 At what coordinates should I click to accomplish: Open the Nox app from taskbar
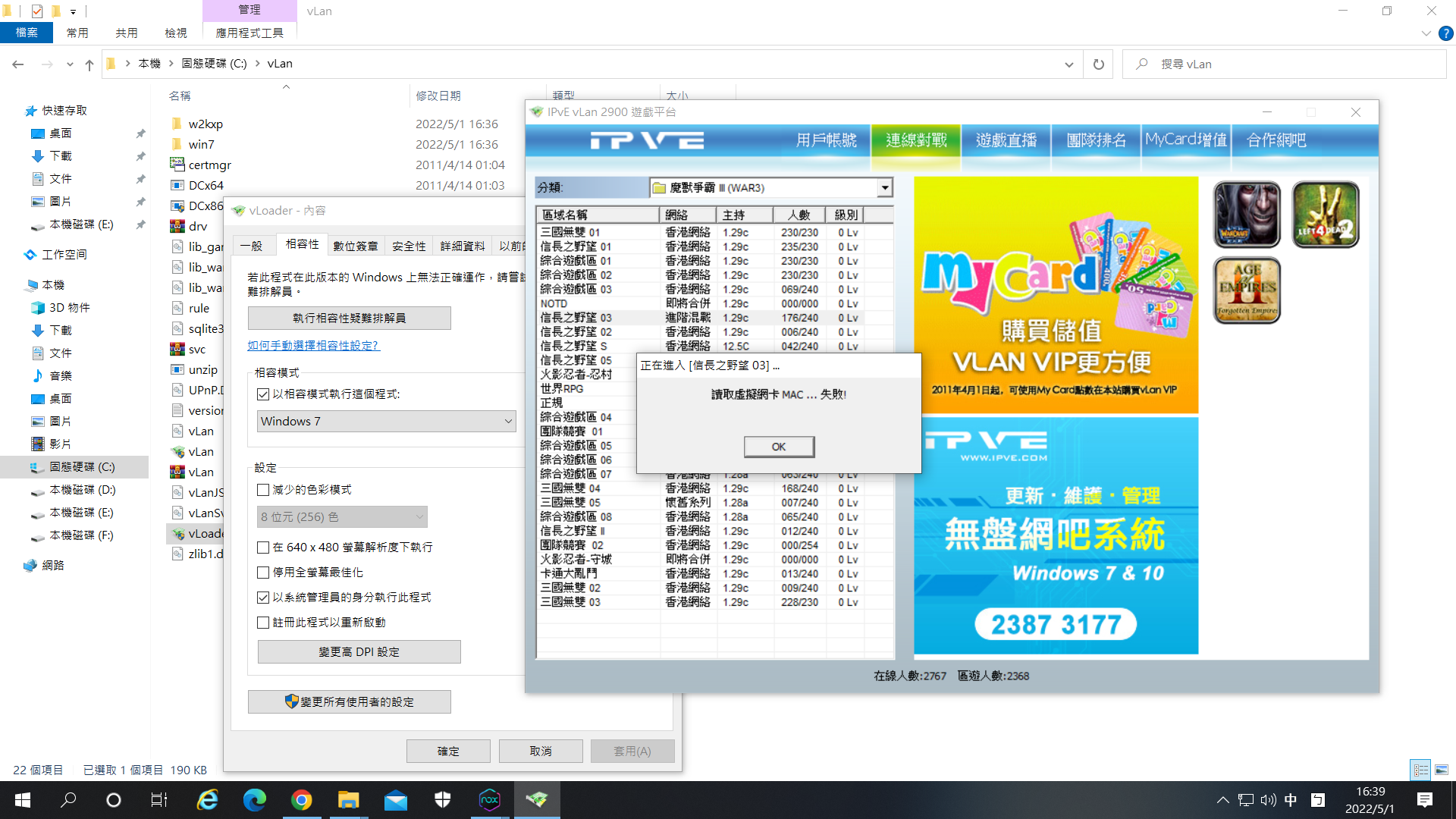tap(490, 800)
